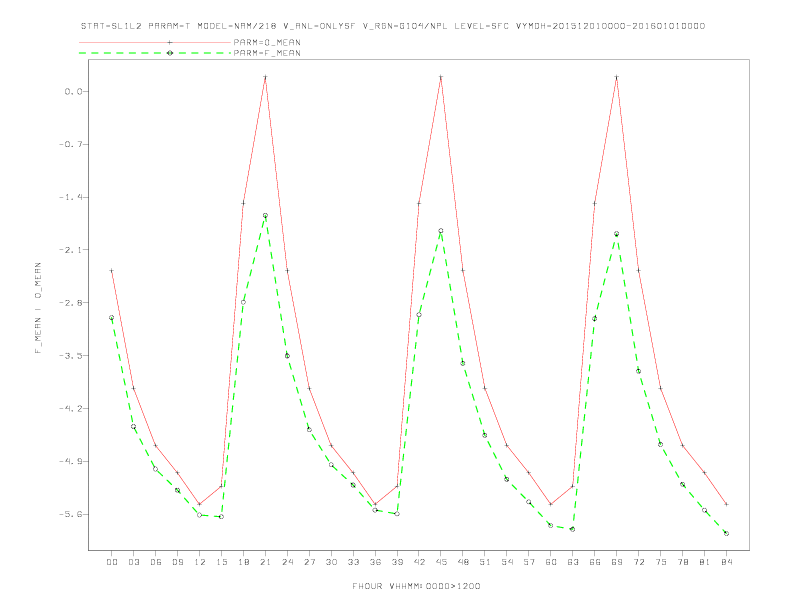Image resolution: width=792 pixels, height=612 pixels.
Task: Click the chart title starting with STAT=SL1L2
Action: tap(393, 26)
